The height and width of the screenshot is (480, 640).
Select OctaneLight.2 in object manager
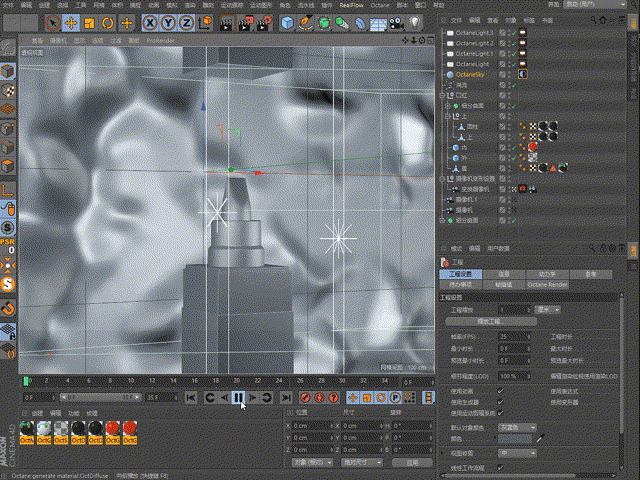tap(474, 43)
